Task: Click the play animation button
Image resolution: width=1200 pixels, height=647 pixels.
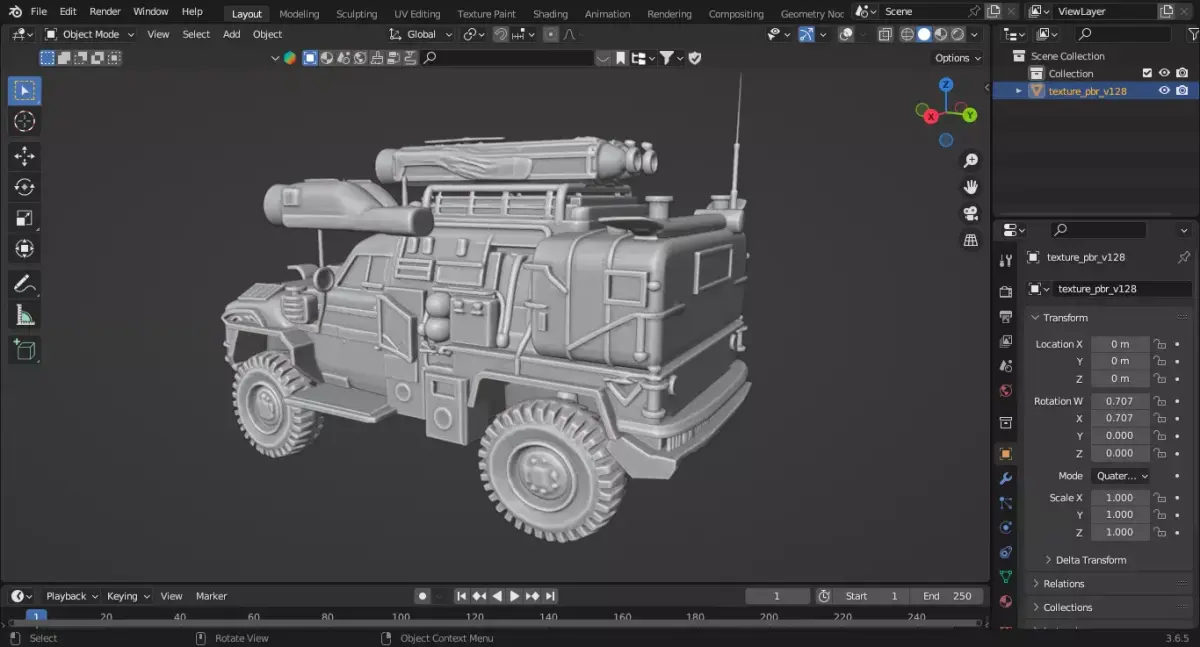Action: 515,596
